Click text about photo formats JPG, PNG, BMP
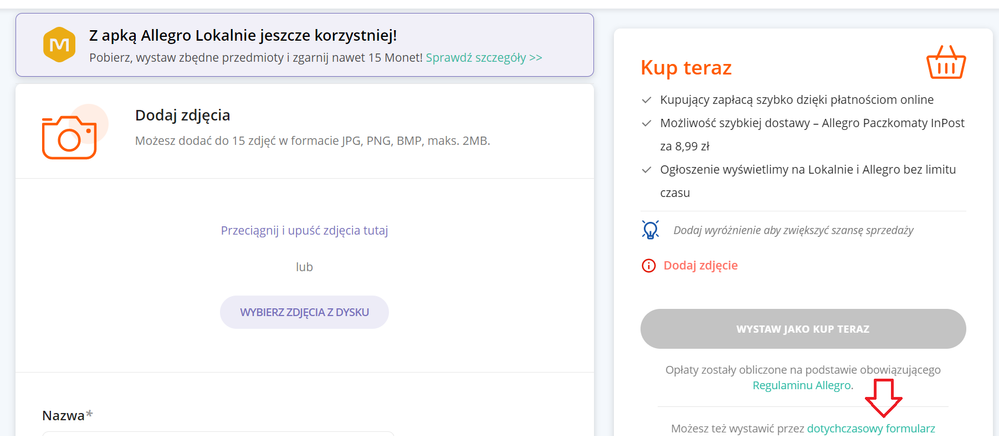The height and width of the screenshot is (436, 999). point(313,141)
